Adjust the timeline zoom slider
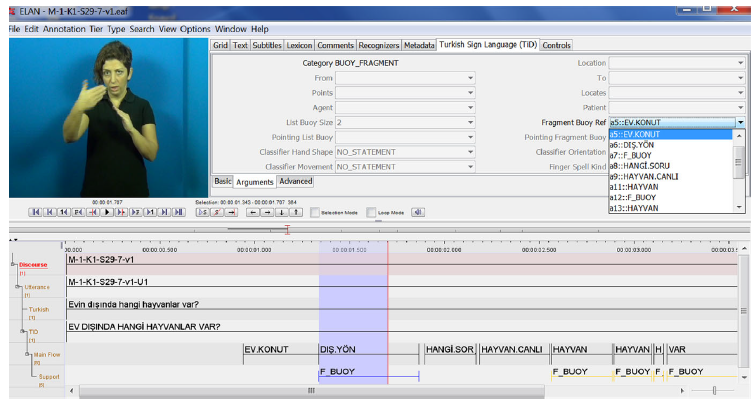The height and width of the screenshot is (402, 756). coord(713,390)
